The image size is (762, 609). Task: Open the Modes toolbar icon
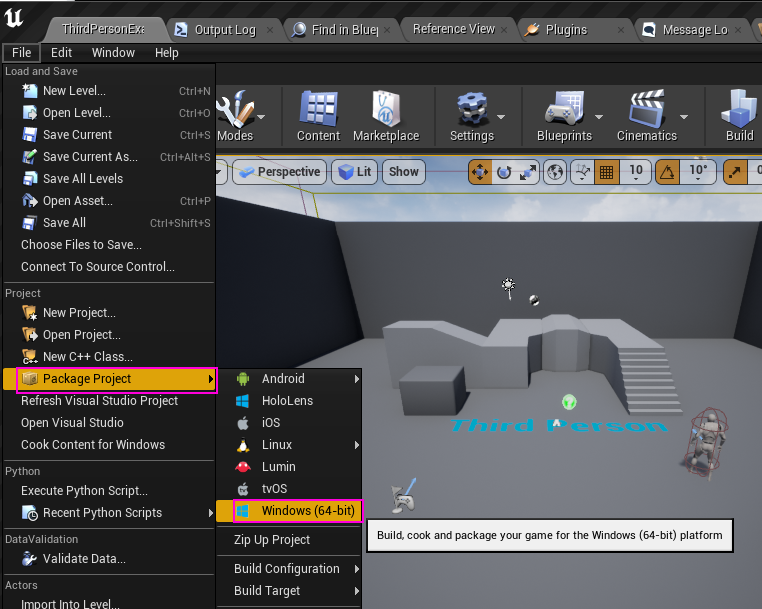(236, 116)
